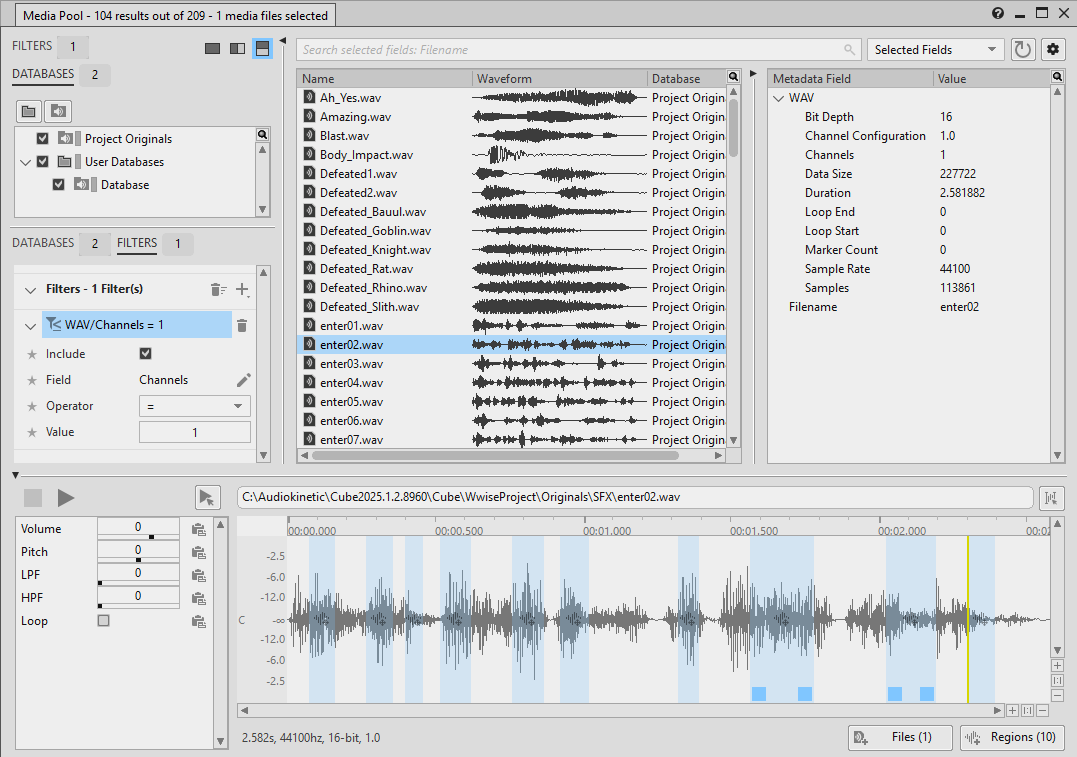The image size is (1077, 757).
Task: Open the Selected Fields dropdown
Action: pyautogui.click(x=935, y=49)
